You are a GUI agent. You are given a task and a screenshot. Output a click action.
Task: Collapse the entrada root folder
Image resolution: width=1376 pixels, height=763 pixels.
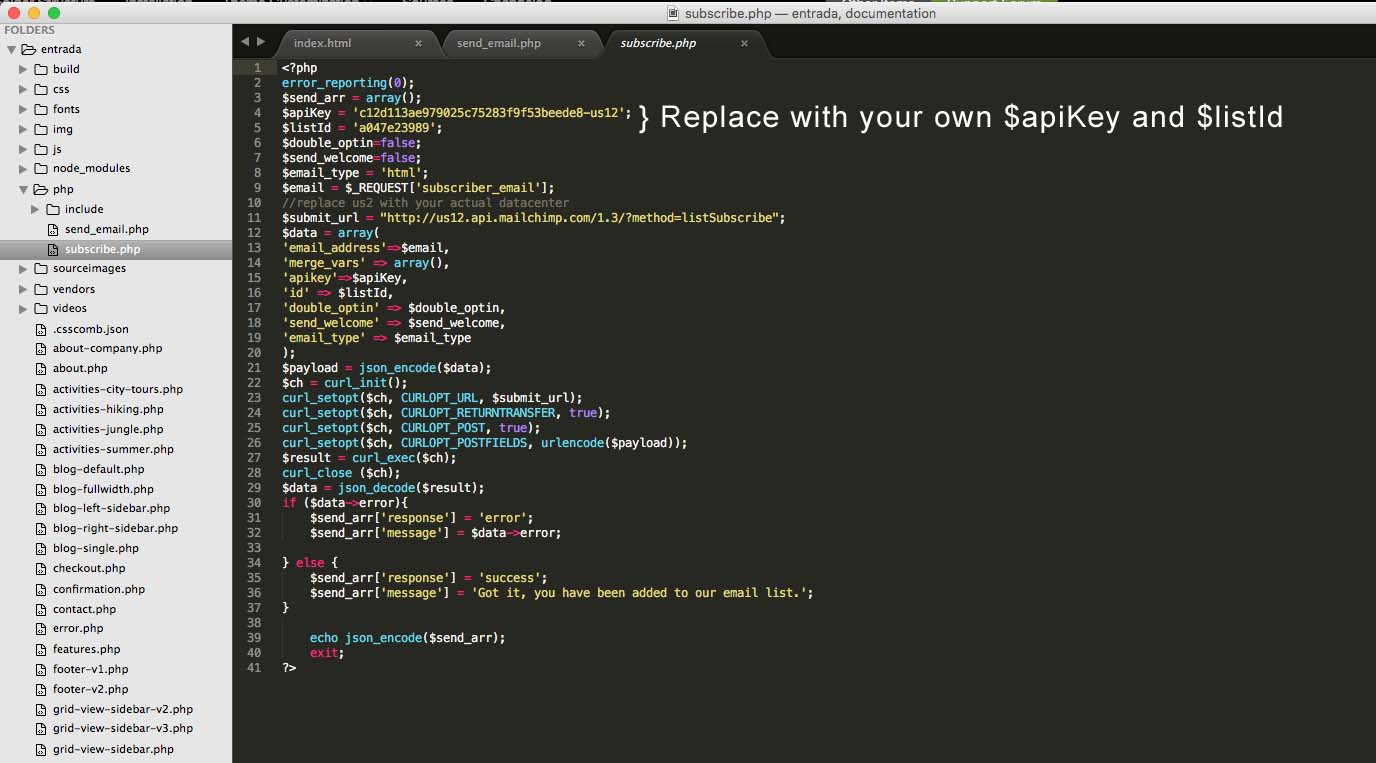[x=11, y=49]
